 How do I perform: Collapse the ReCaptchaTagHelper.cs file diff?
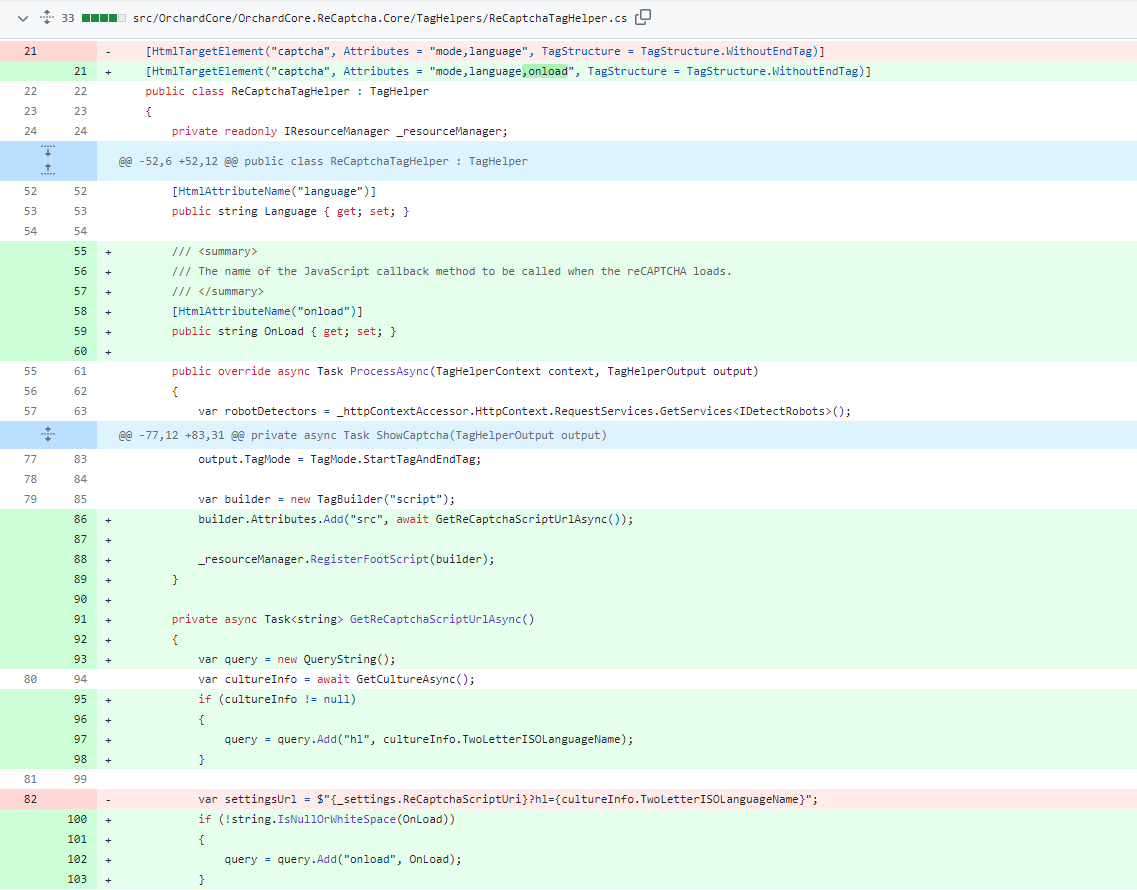[x=22, y=18]
